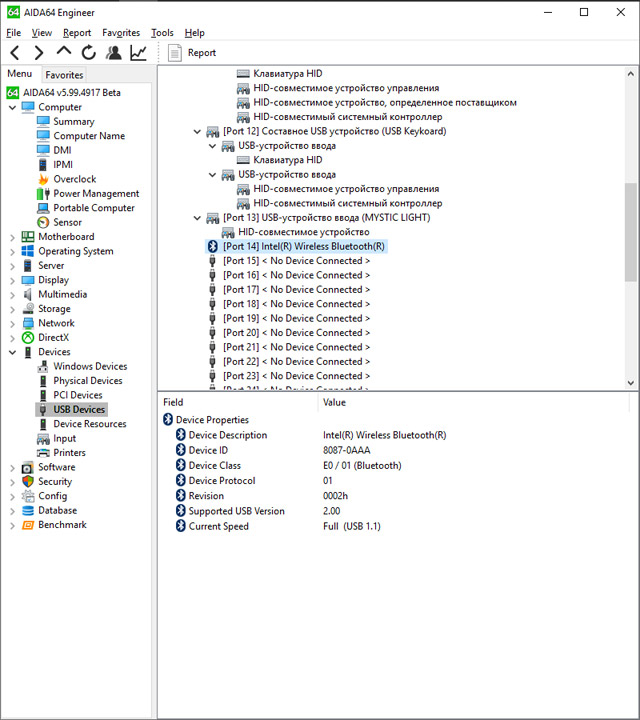The image size is (640, 720).
Task: Click the up-level arrow toolbar icon
Action: click(64, 51)
